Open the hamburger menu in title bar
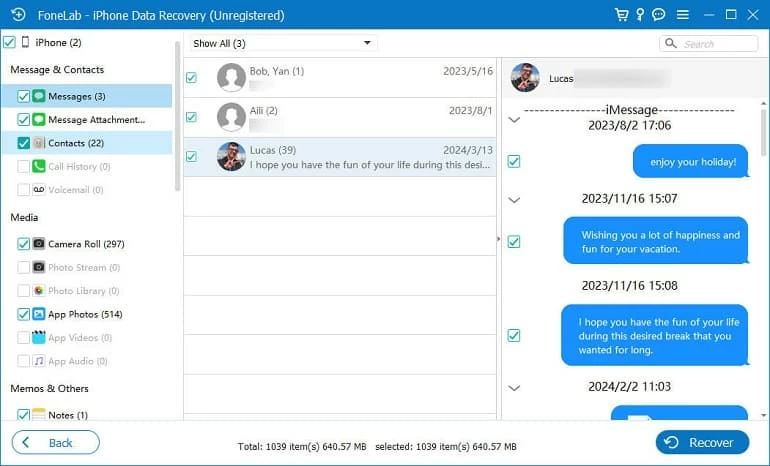The height and width of the screenshot is (466, 770). pyautogui.click(x=684, y=15)
